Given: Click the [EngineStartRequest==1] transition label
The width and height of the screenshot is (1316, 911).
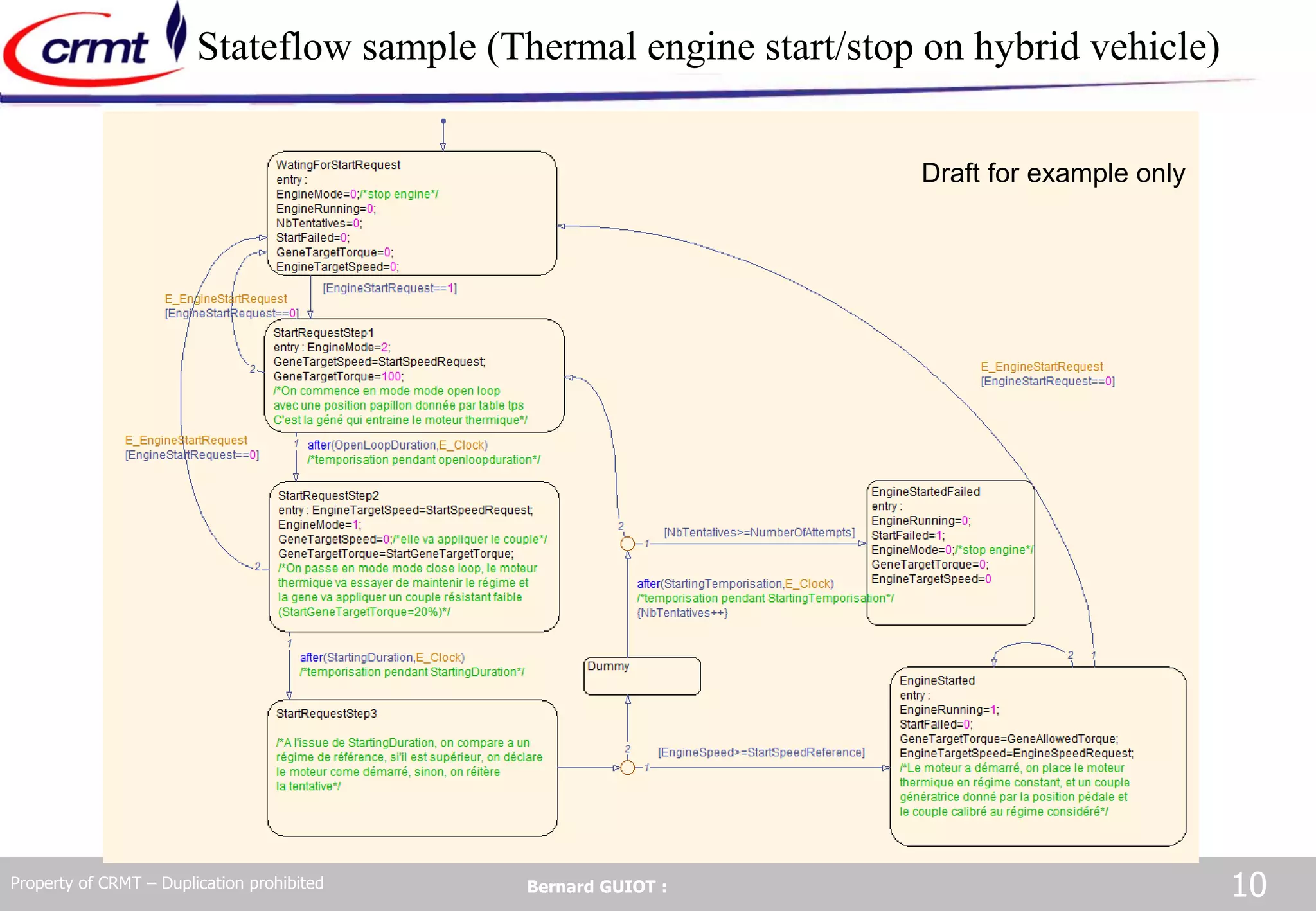Looking at the screenshot, I should click(389, 288).
